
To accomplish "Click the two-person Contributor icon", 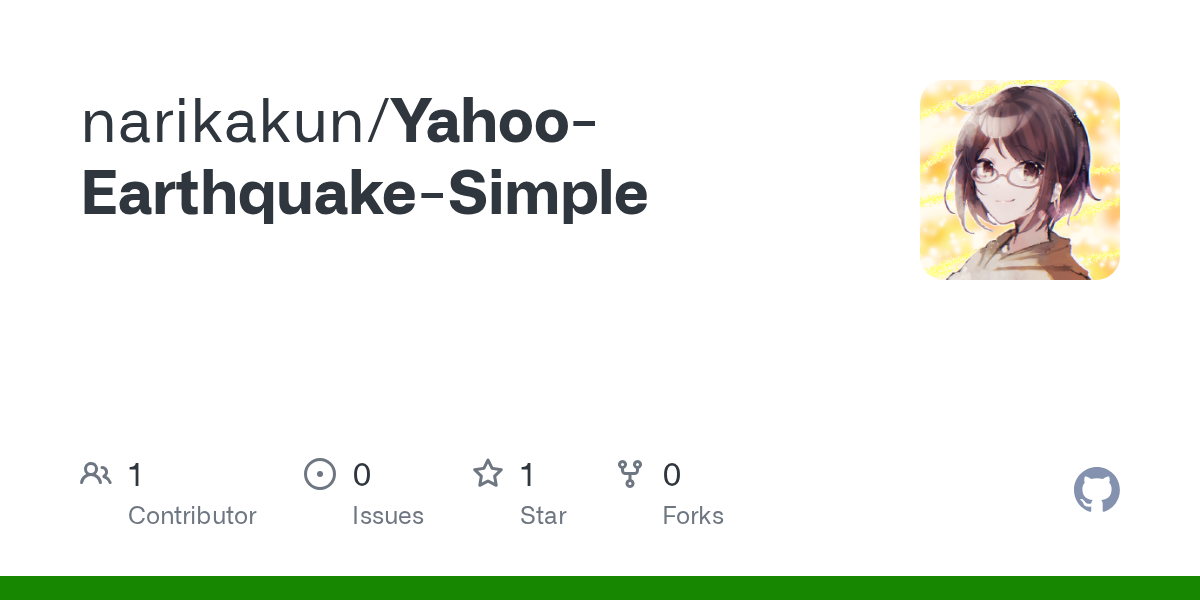I will click(96, 474).
